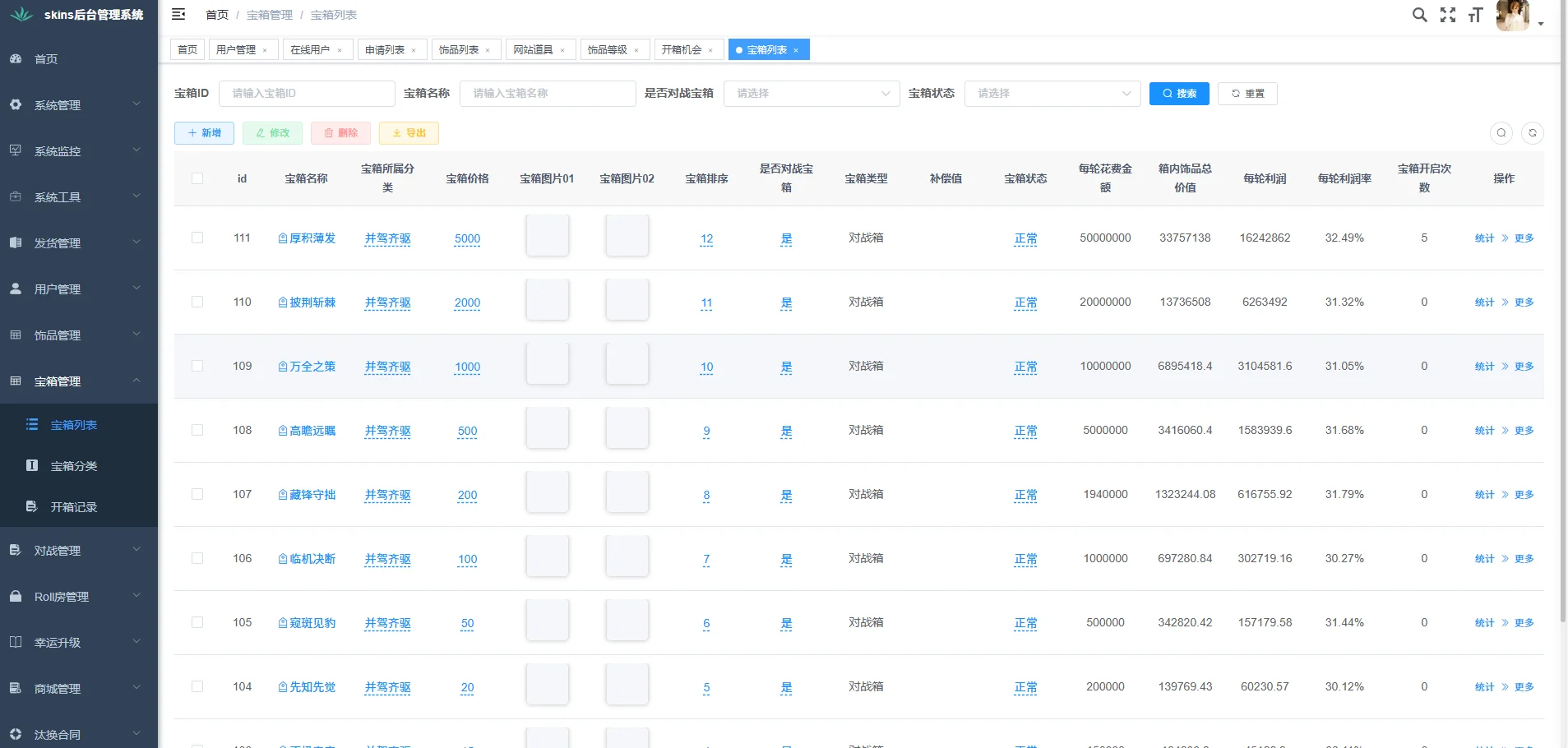The height and width of the screenshot is (748, 1568).
Task: Check the select-all checkbox in table header
Action: coord(197,178)
